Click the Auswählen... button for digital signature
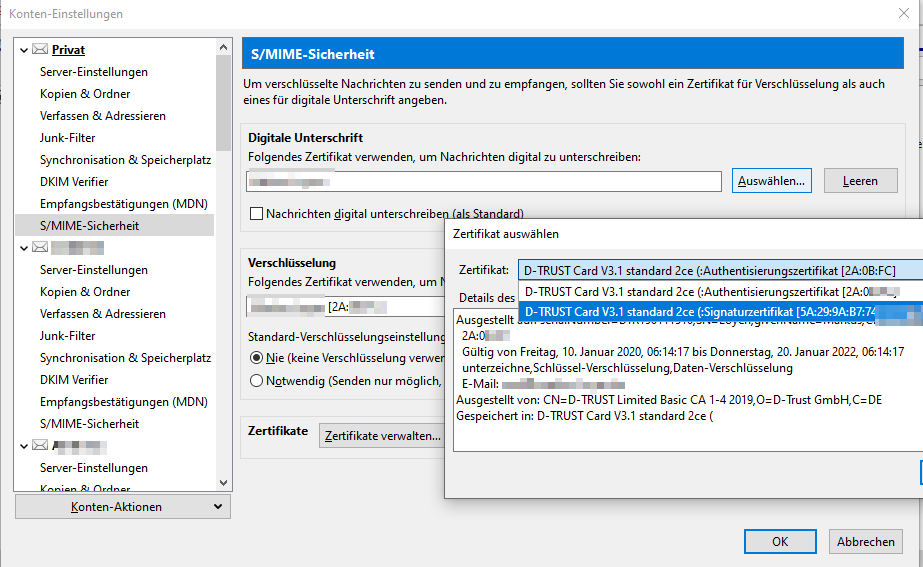The height and width of the screenshot is (567, 923). [771, 181]
